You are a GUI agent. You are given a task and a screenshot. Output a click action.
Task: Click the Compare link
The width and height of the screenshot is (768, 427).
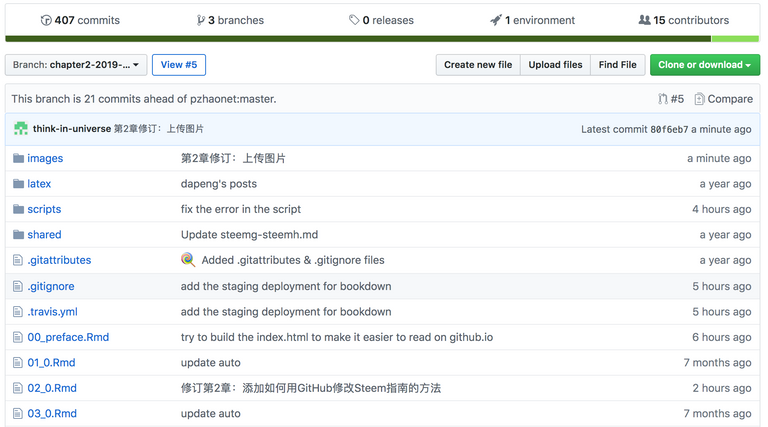(x=724, y=99)
